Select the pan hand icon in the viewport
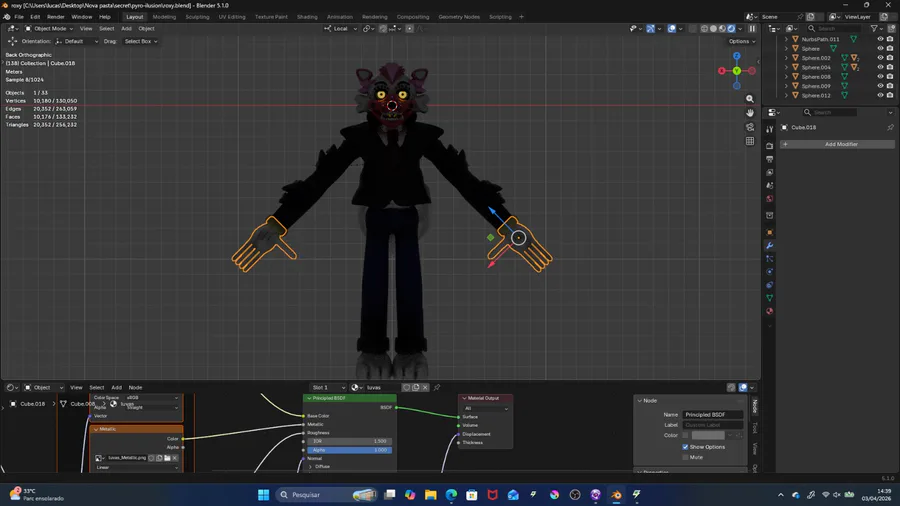The image size is (900, 506). [x=750, y=113]
